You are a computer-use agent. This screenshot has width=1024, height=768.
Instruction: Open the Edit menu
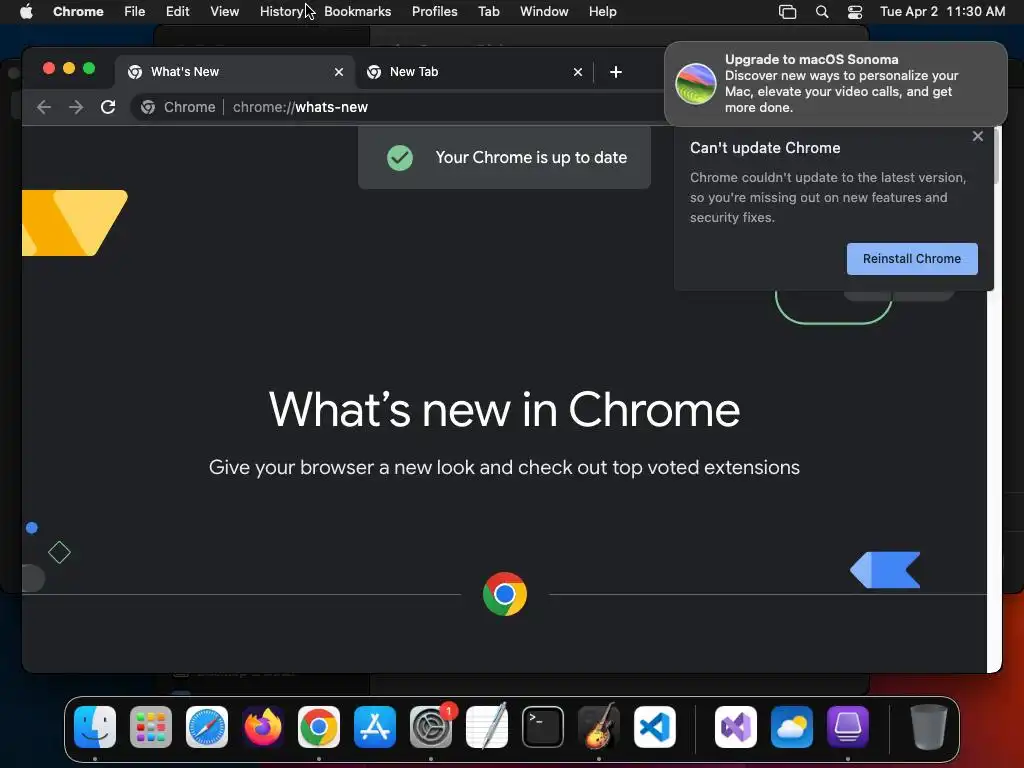coord(177,11)
